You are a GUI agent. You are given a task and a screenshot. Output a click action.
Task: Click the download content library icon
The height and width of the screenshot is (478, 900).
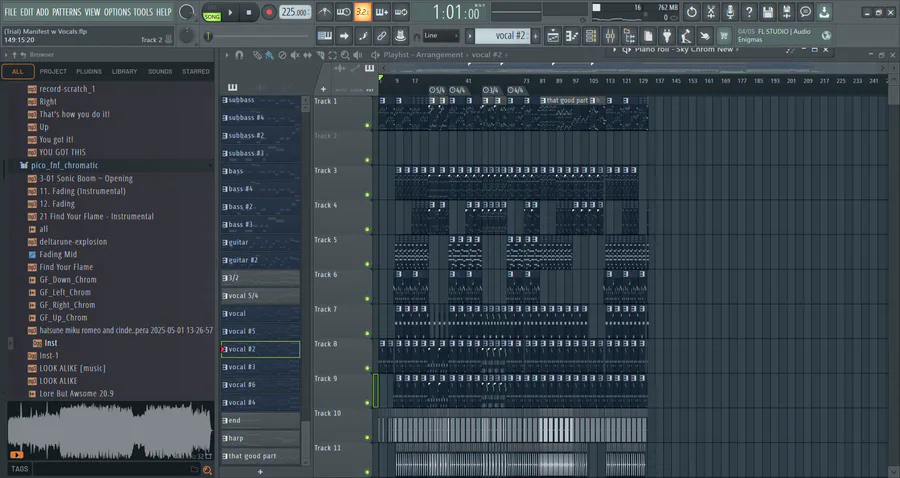pyautogui.click(x=824, y=12)
